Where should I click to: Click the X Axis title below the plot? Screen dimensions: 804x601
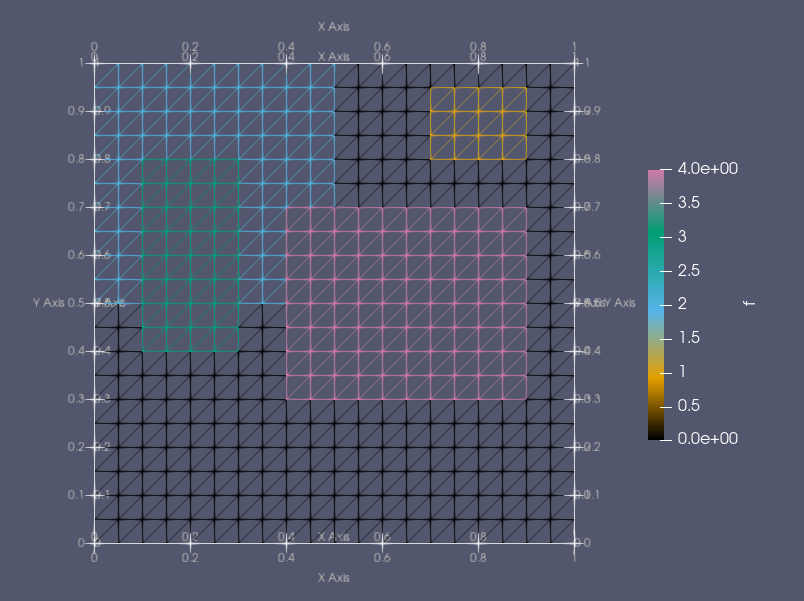[x=334, y=578]
